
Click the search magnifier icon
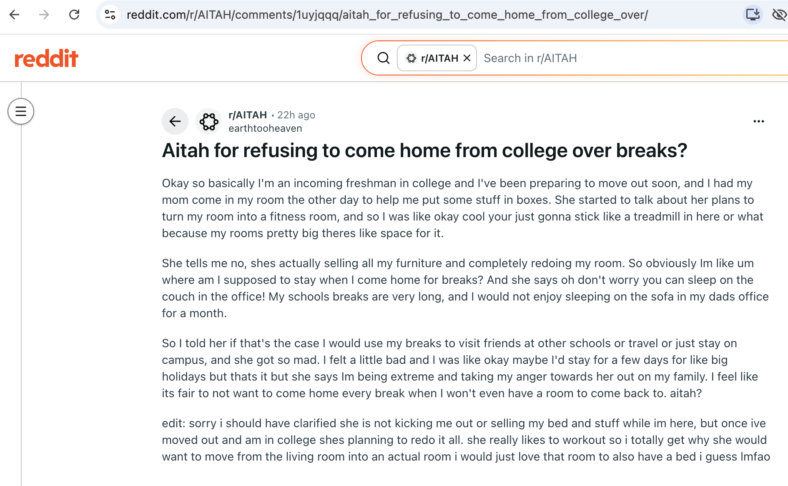pos(383,58)
